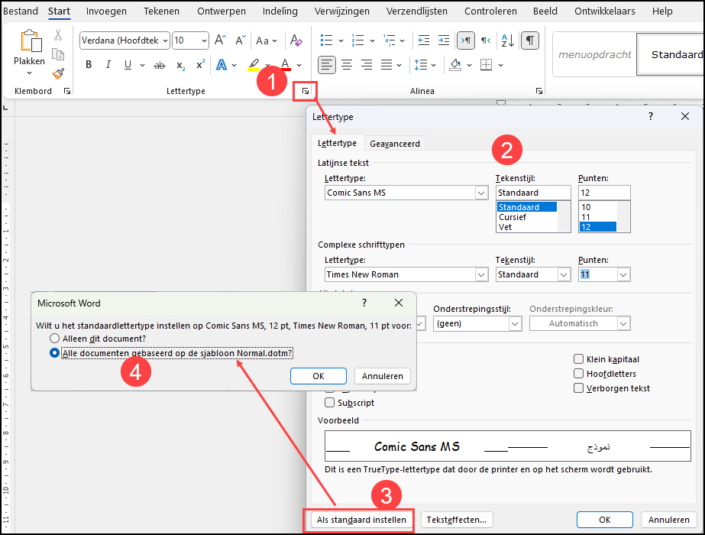Click the Teksteffecten button

pyautogui.click(x=456, y=520)
